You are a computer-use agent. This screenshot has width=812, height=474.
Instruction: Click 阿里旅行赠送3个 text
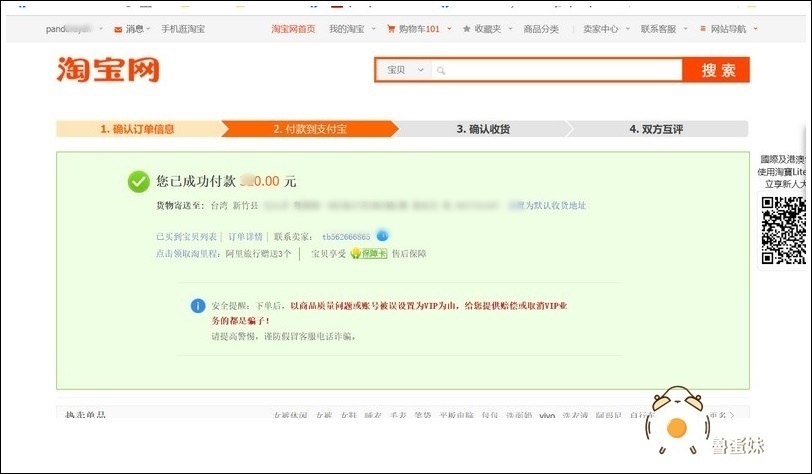[x=258, y=254]
